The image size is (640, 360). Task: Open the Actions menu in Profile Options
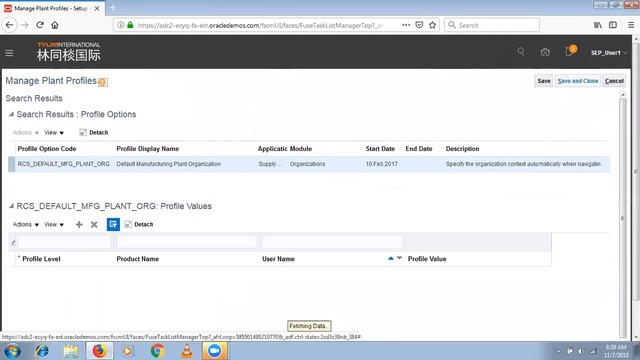click(x=25, y=133)
